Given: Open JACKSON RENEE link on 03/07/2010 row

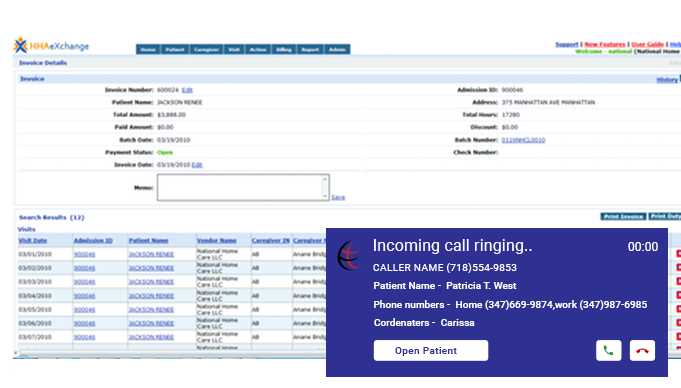Looking at the screenshot, I should 151,337.
